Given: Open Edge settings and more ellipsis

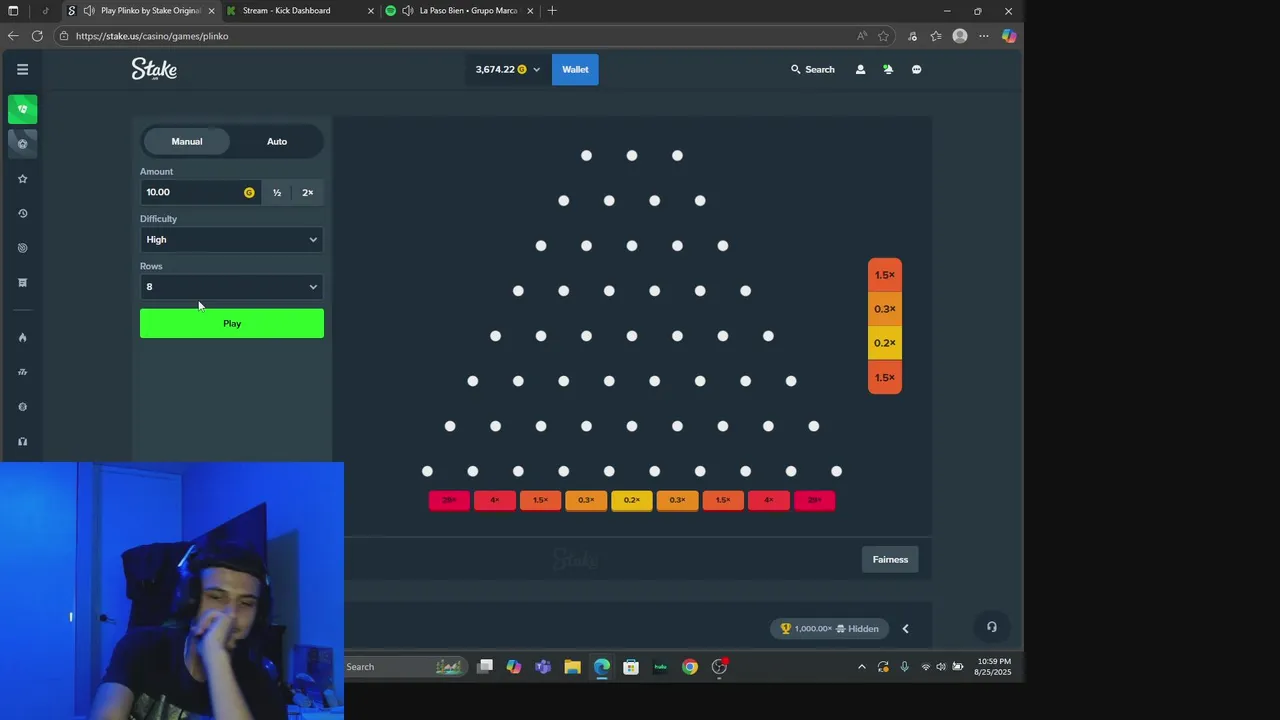Looking at the screenshot, I should pyautogui.click(x=984, y=36).
